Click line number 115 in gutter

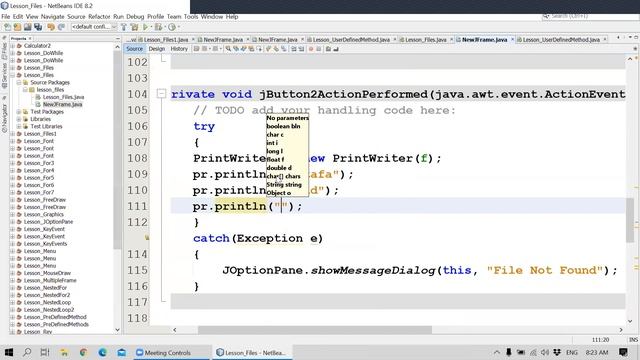[x=137, y=271]
